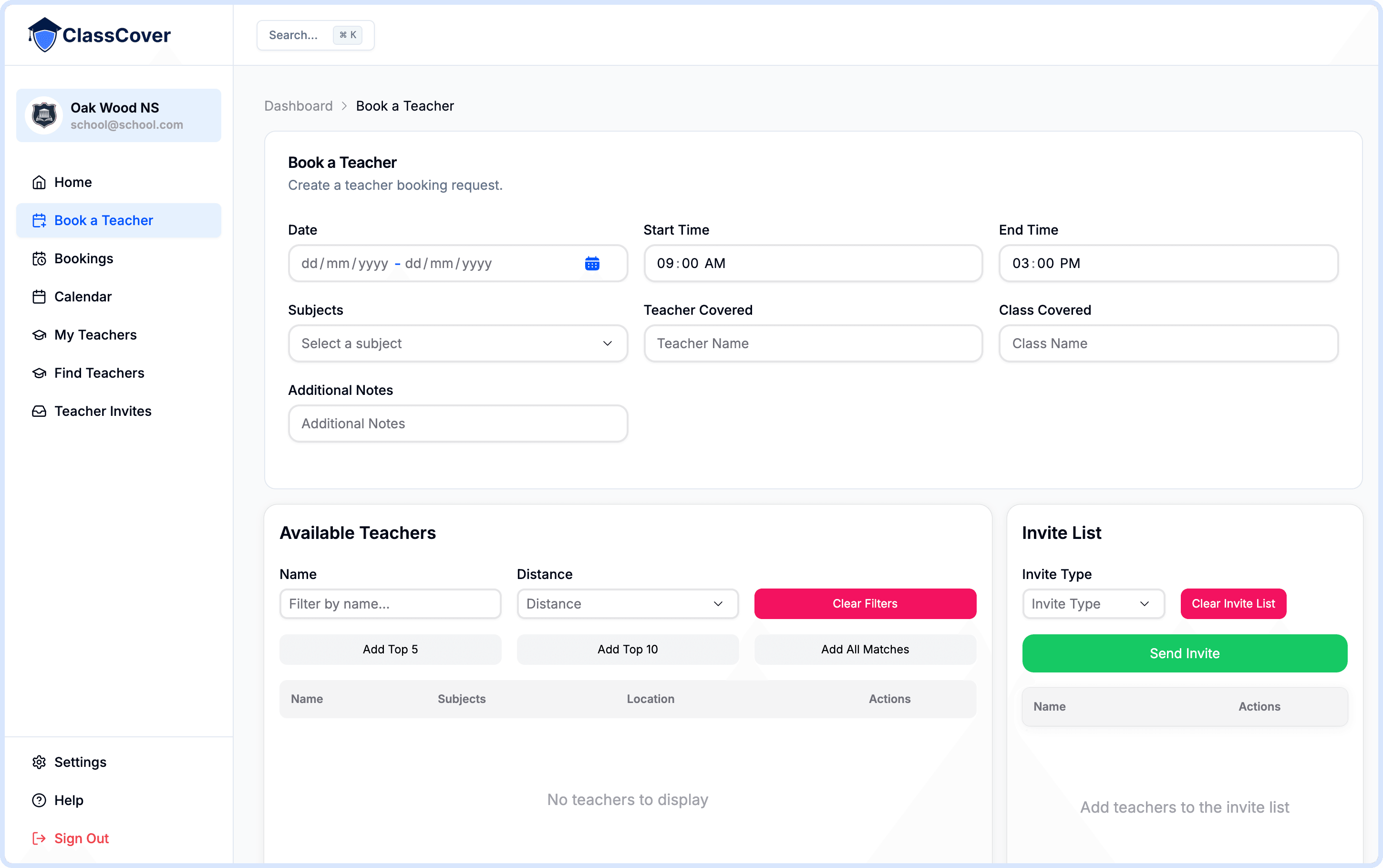The width and height of the screenshot is (1383, 868).
Task: Click the Class Name input field
Action: [1168, 344]
